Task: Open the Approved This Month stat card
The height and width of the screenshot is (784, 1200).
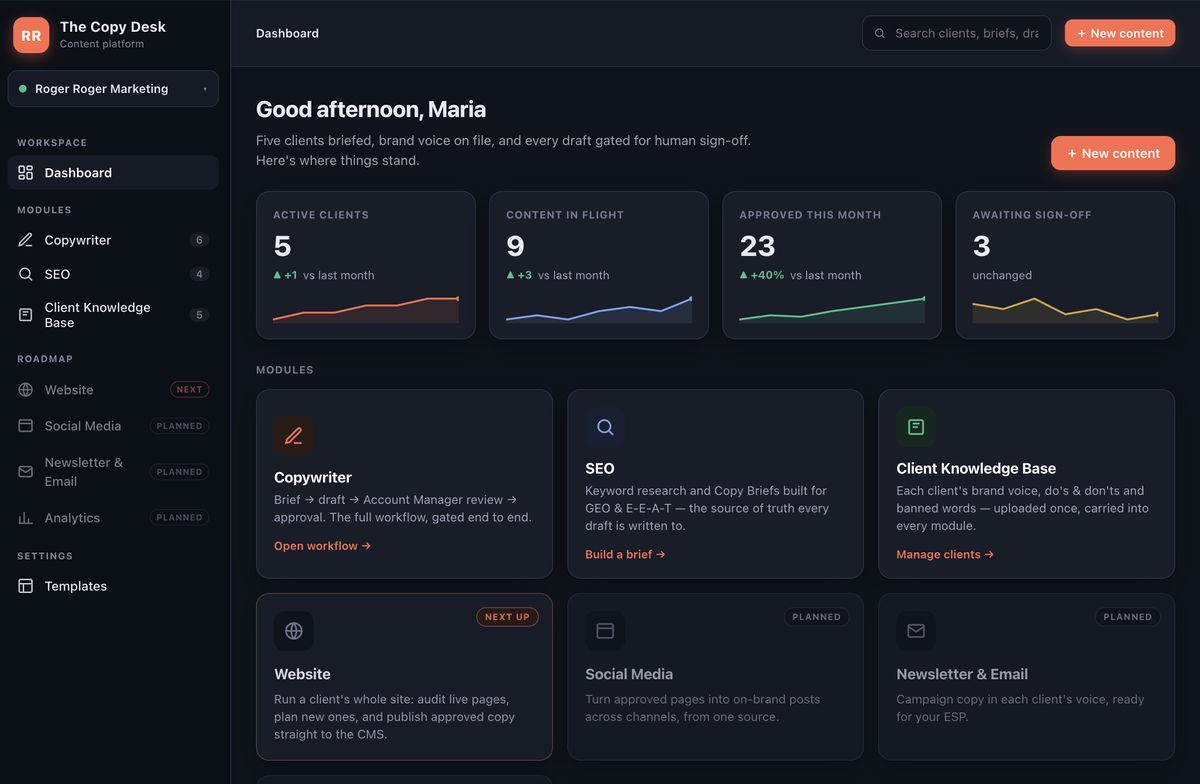Action: click(x=832, y=265)
